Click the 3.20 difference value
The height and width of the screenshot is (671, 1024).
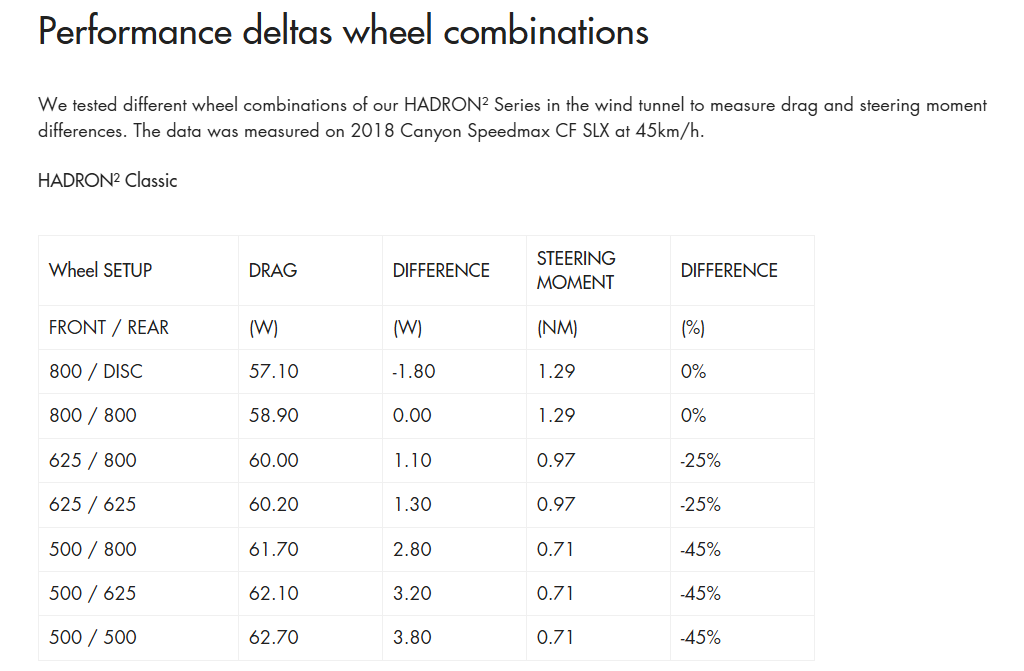412,593
